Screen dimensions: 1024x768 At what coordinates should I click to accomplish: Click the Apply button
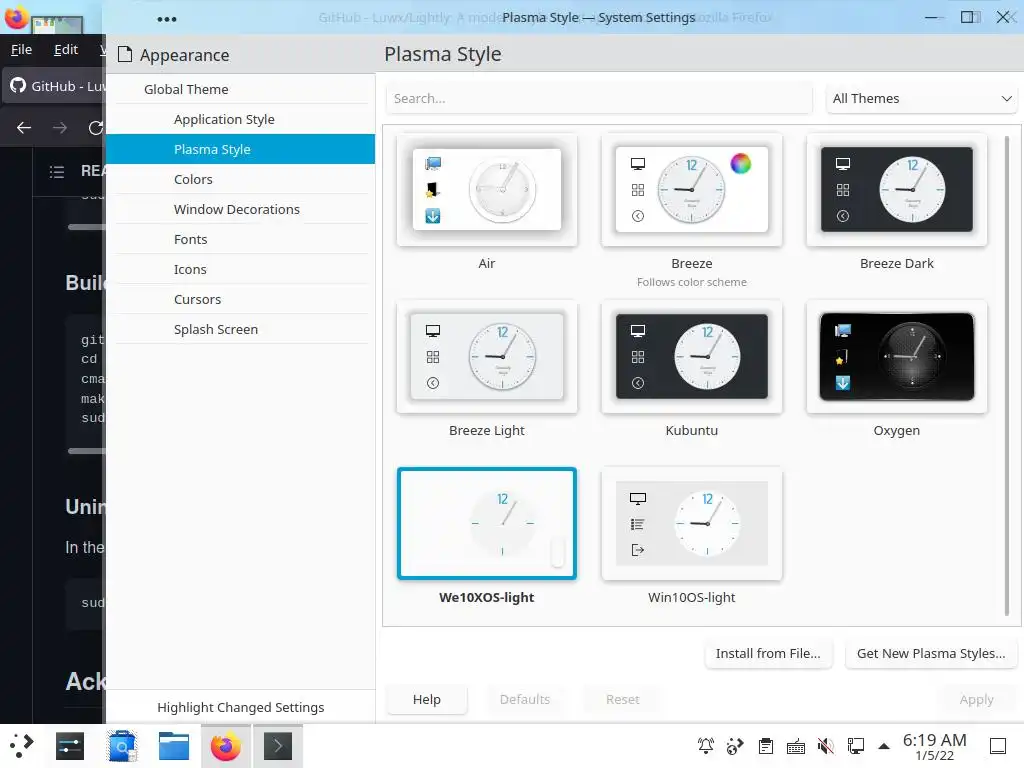(976, 699)
